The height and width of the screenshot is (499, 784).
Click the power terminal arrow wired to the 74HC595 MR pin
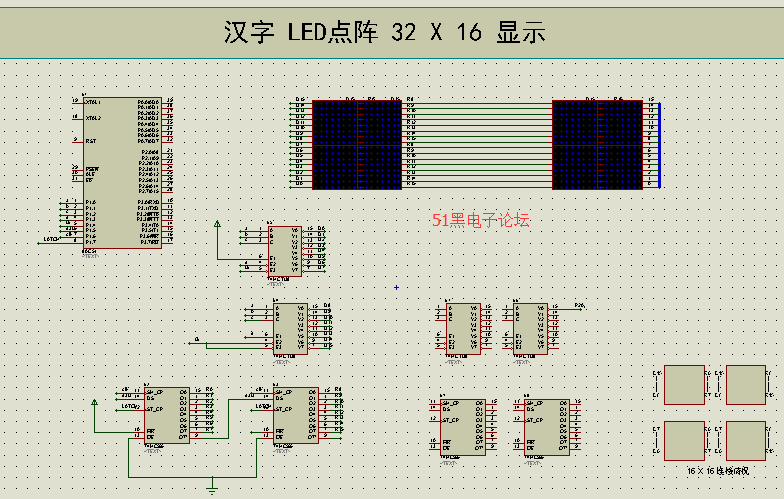coord(94,403)
